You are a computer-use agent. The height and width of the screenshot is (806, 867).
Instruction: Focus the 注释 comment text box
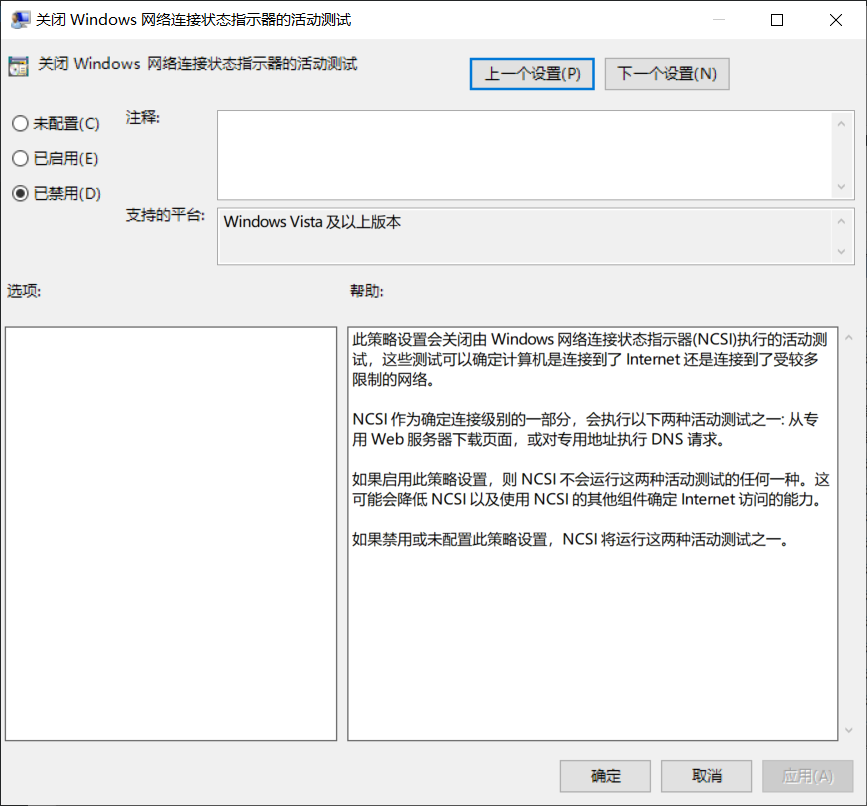pos(525,155)
